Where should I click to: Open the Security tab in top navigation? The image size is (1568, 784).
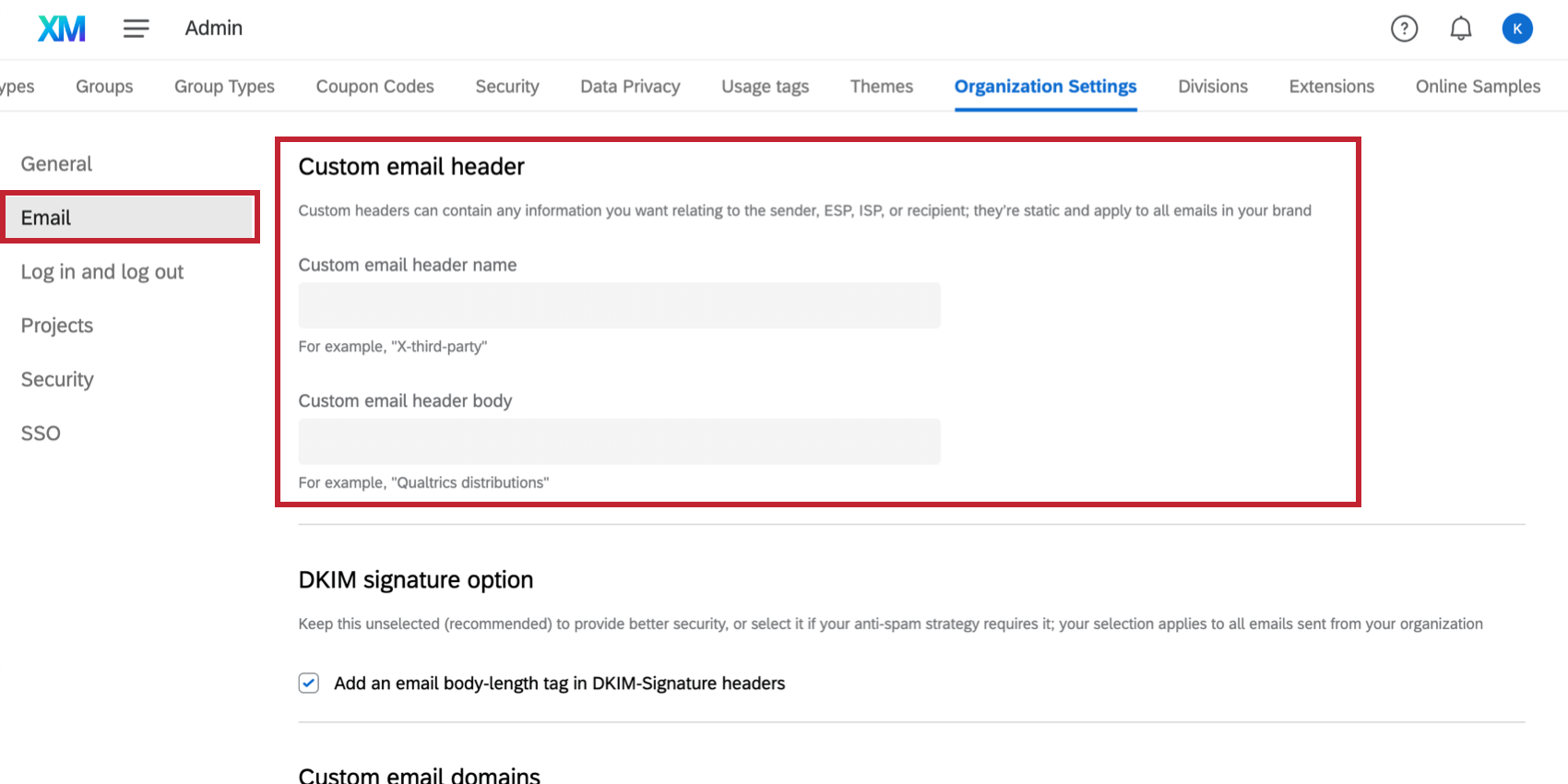click(507, 86)
